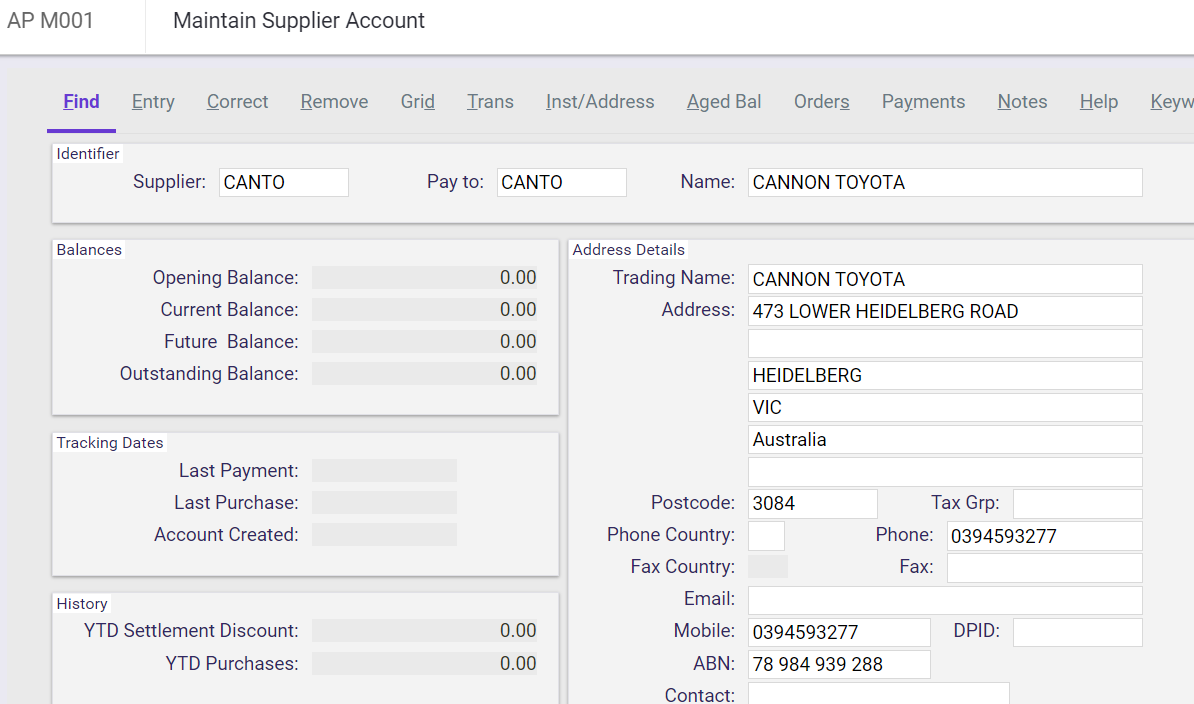The height and width of the screenshot is (704, 1194).
Task: Click the Tracking Dates group label
Action: pyautogui.click(x=110, y=443)
